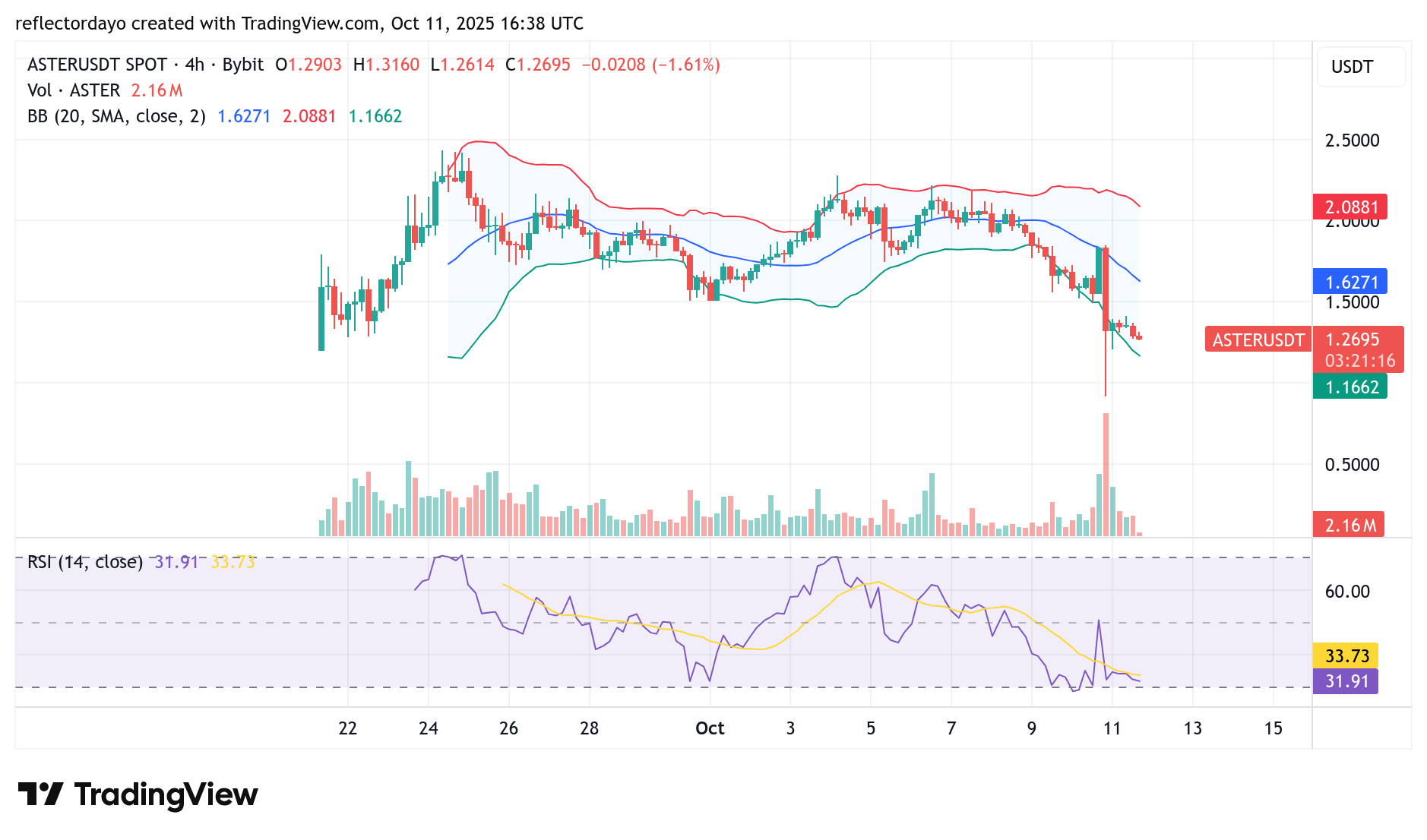Click the date label 7 on time axis
Image resolution: width=1427 pixels, height=840 pixels.
point(951,728)
